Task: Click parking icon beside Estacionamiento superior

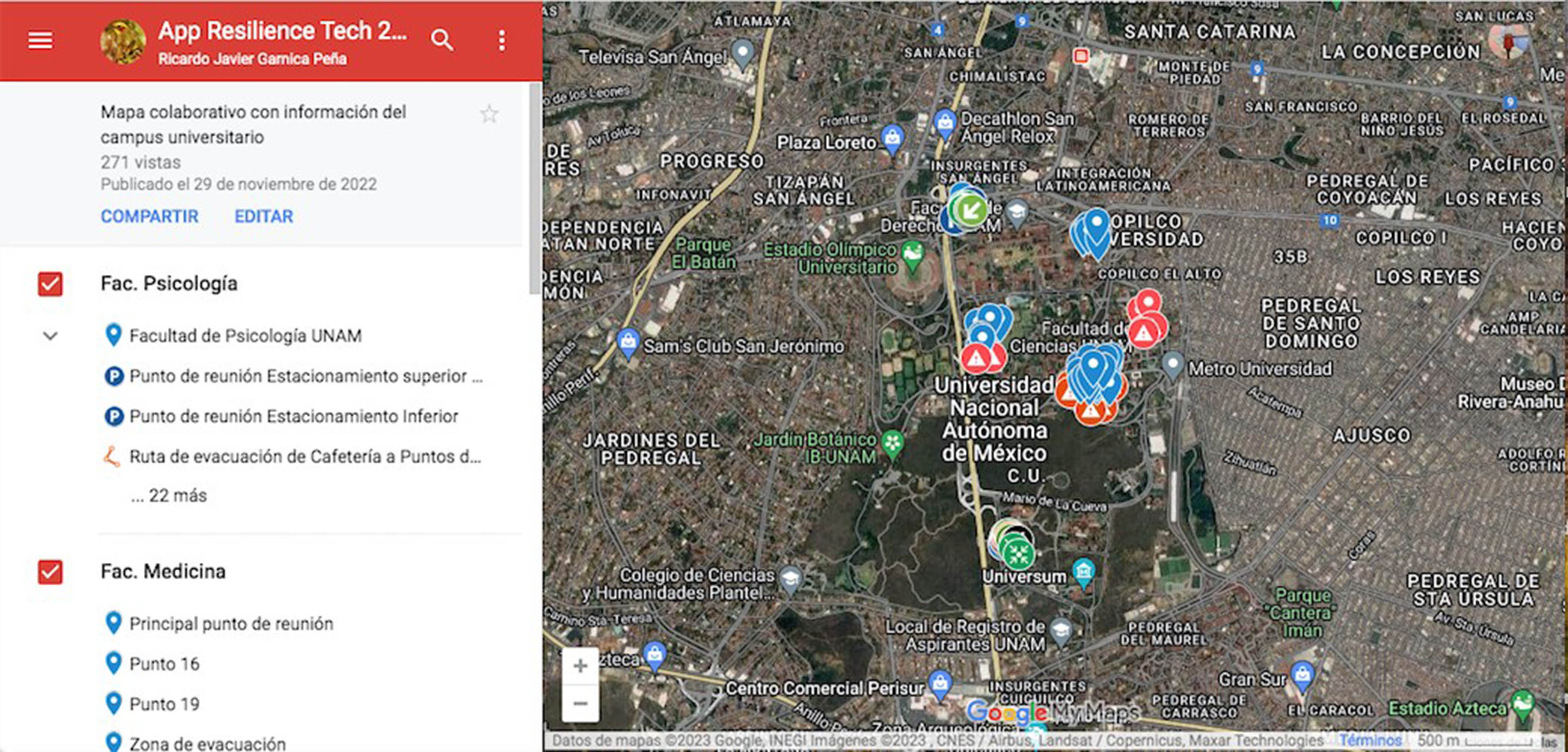Action: click(x=113, y=376)
